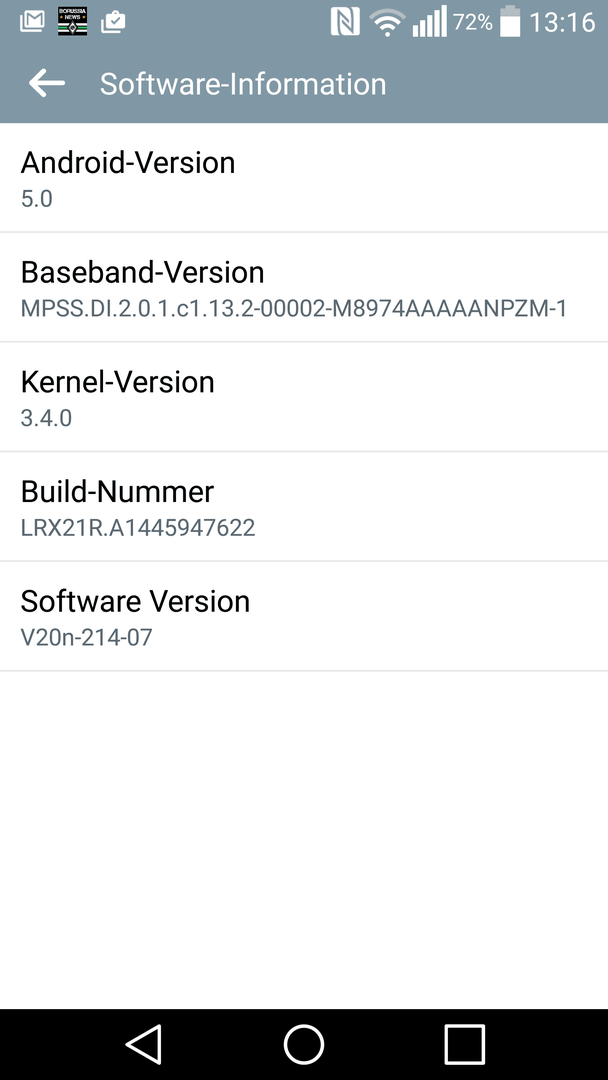Tap the mobile signal bars icon

(x=430, y=21)
